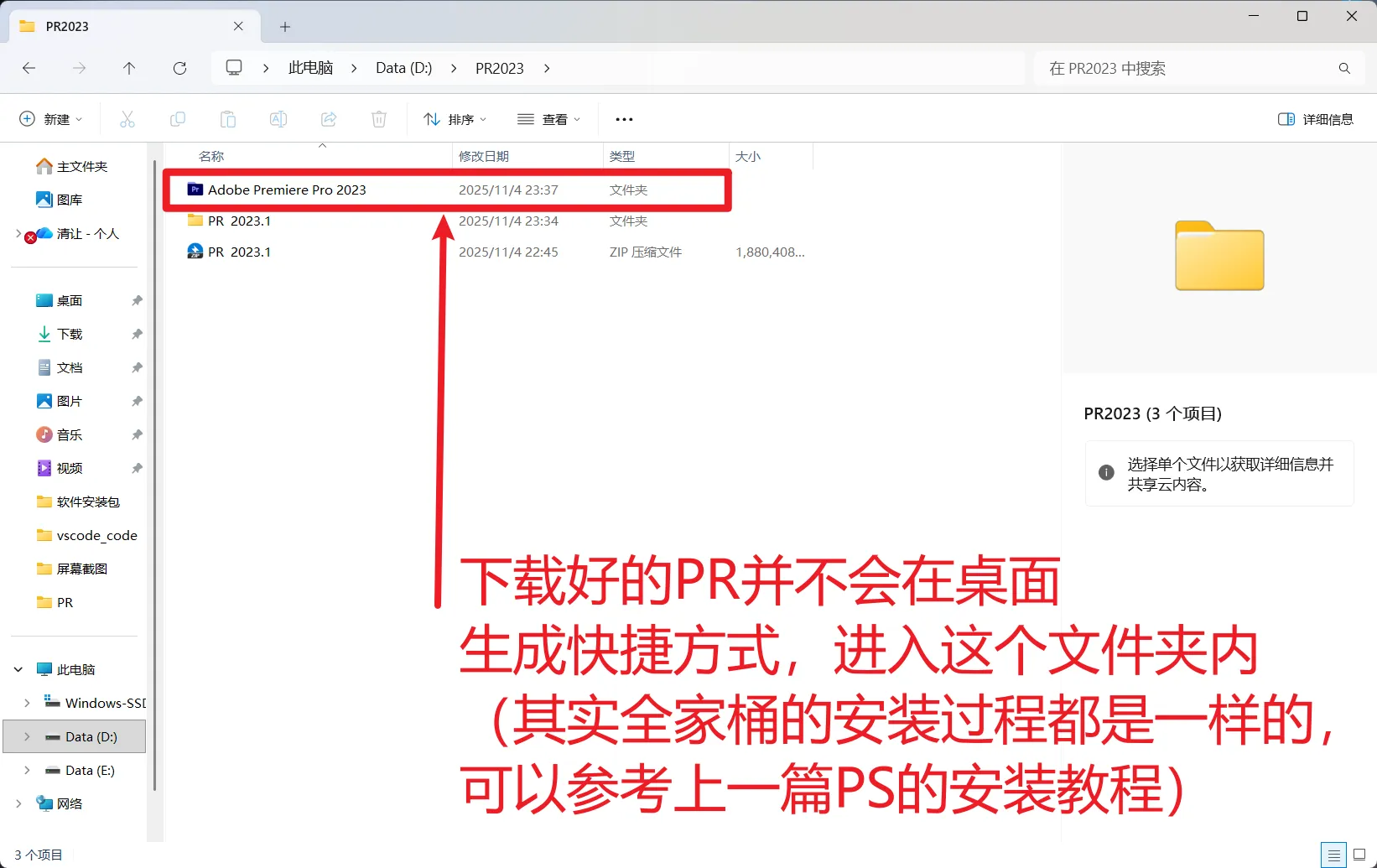Image resolution: width=1377 pixels, height=868 pixels.
Task: Go up one folder level
Action: (x=129, y=68)
